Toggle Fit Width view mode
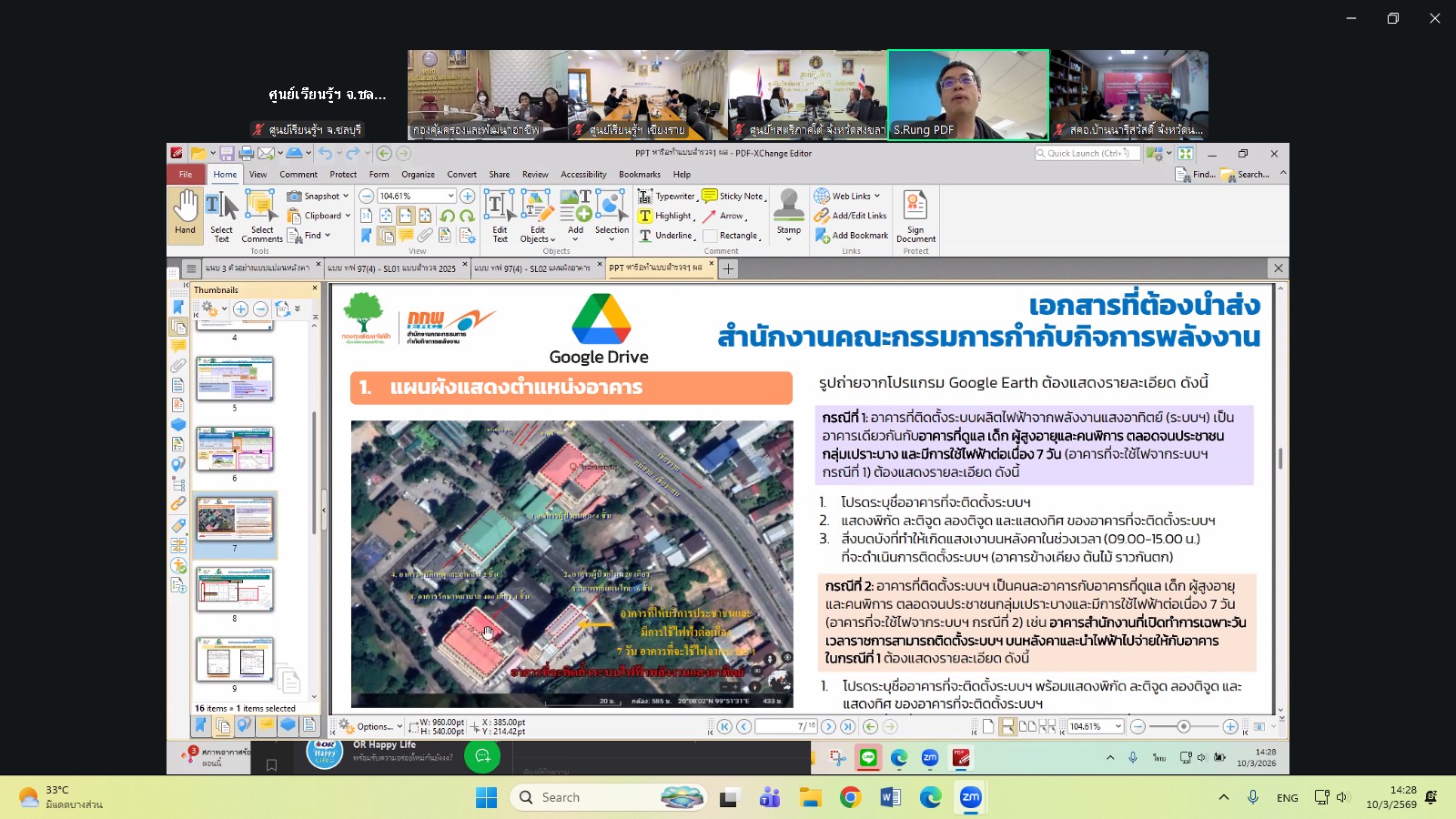 [x=406, y=216]
